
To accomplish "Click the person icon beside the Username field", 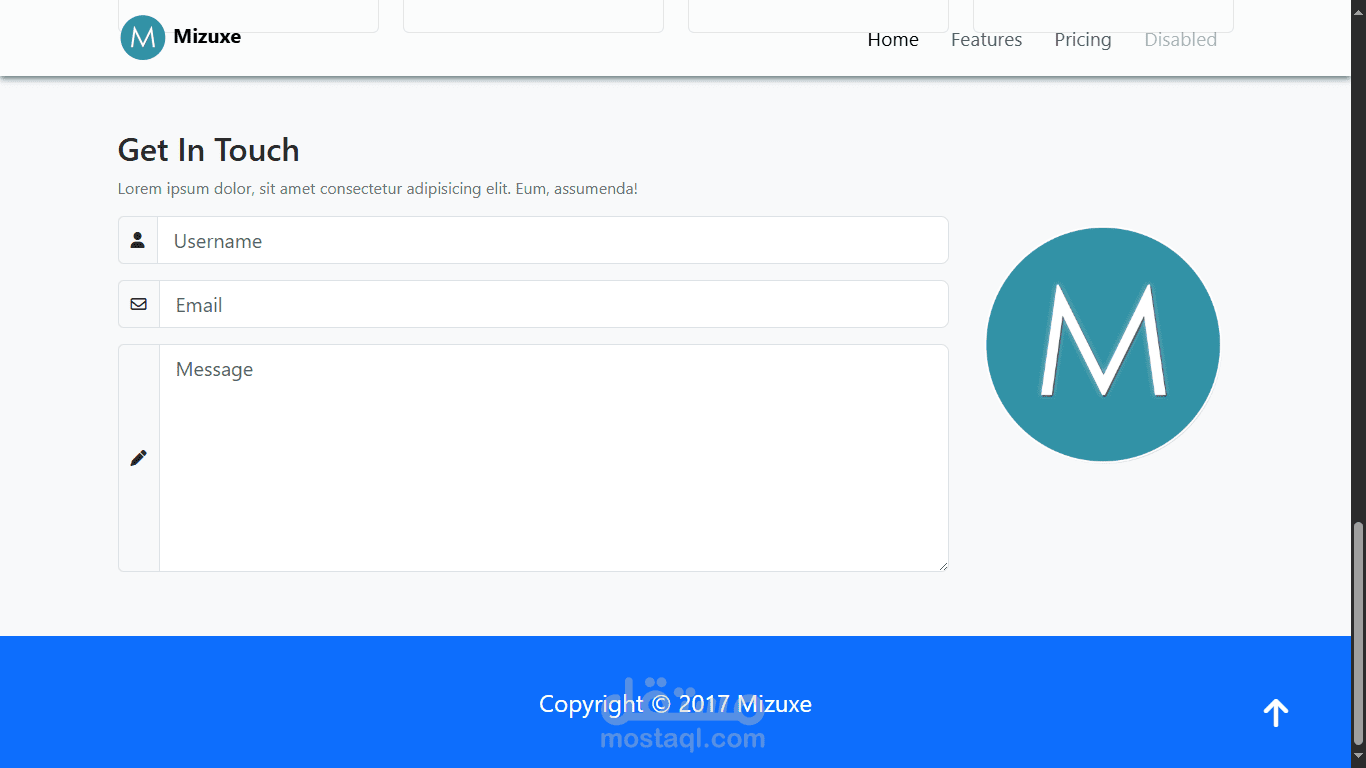I will tap(138, 240).
